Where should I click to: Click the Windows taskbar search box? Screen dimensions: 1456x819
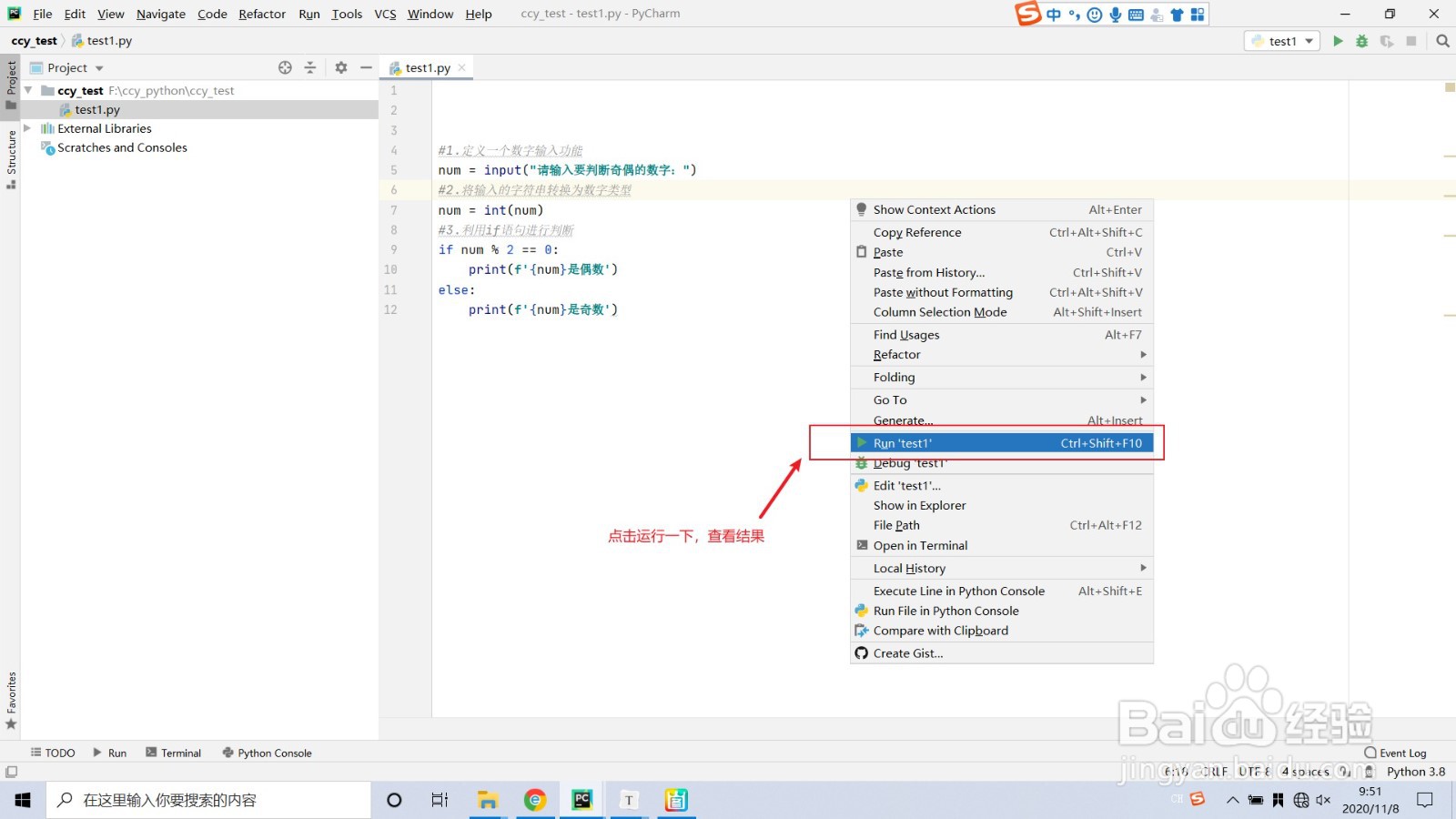[208, 800]
